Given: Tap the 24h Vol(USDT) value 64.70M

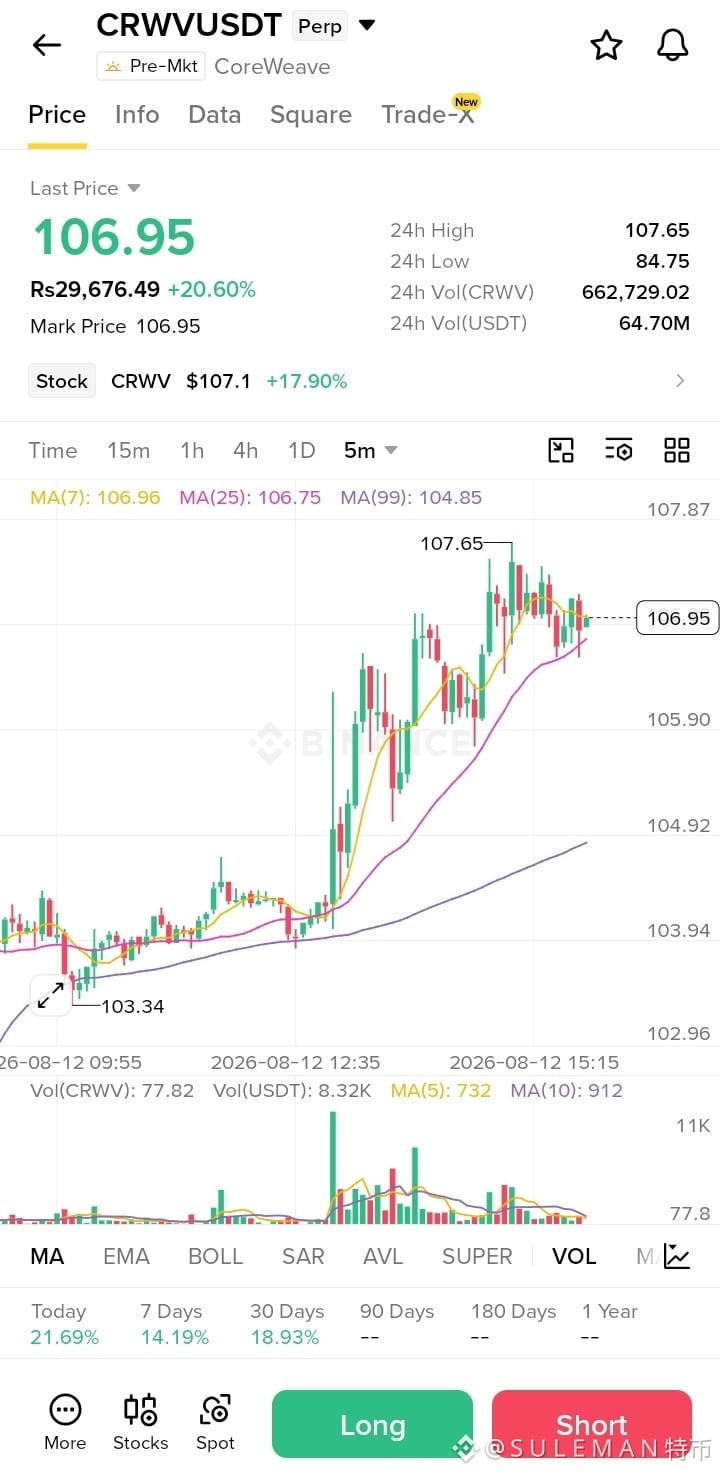Looking at the screenshot, I should pos(654,323).
